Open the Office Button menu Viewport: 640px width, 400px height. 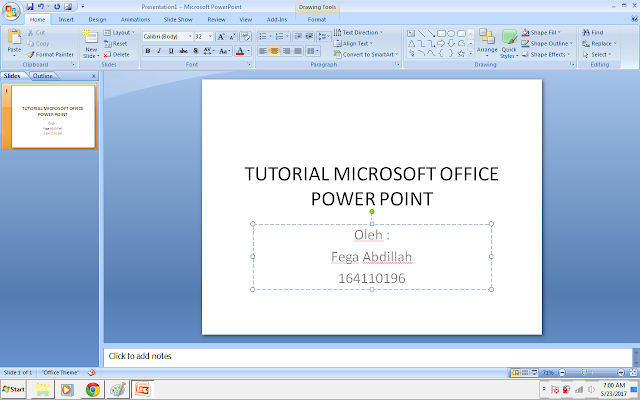coord(11,11)
